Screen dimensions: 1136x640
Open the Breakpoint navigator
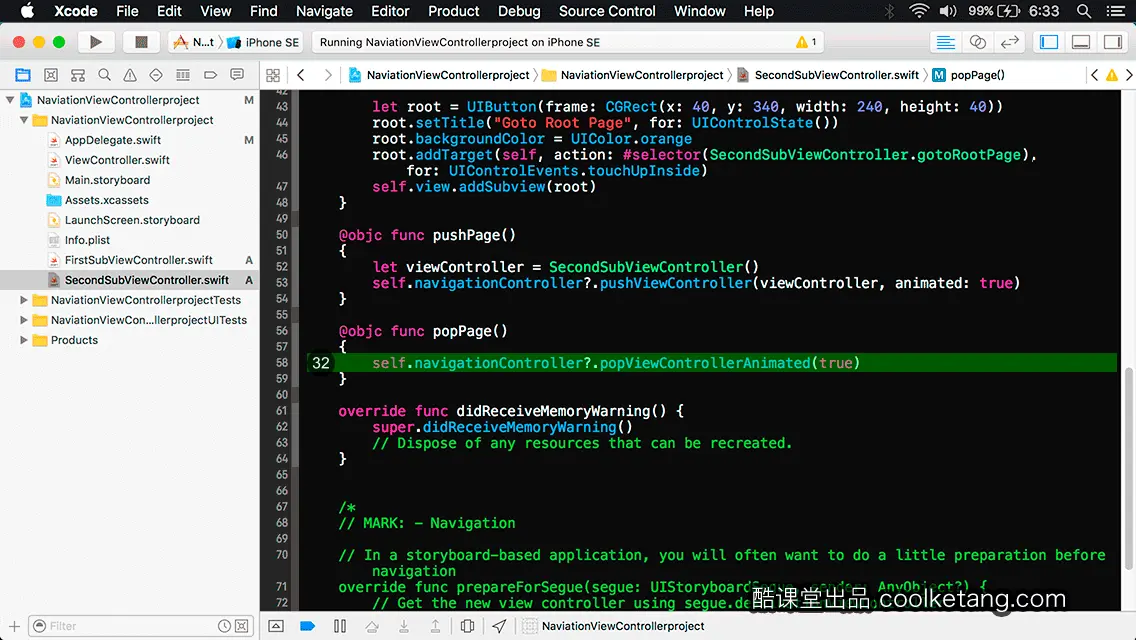pyautogui.click(x=210, y=75)
